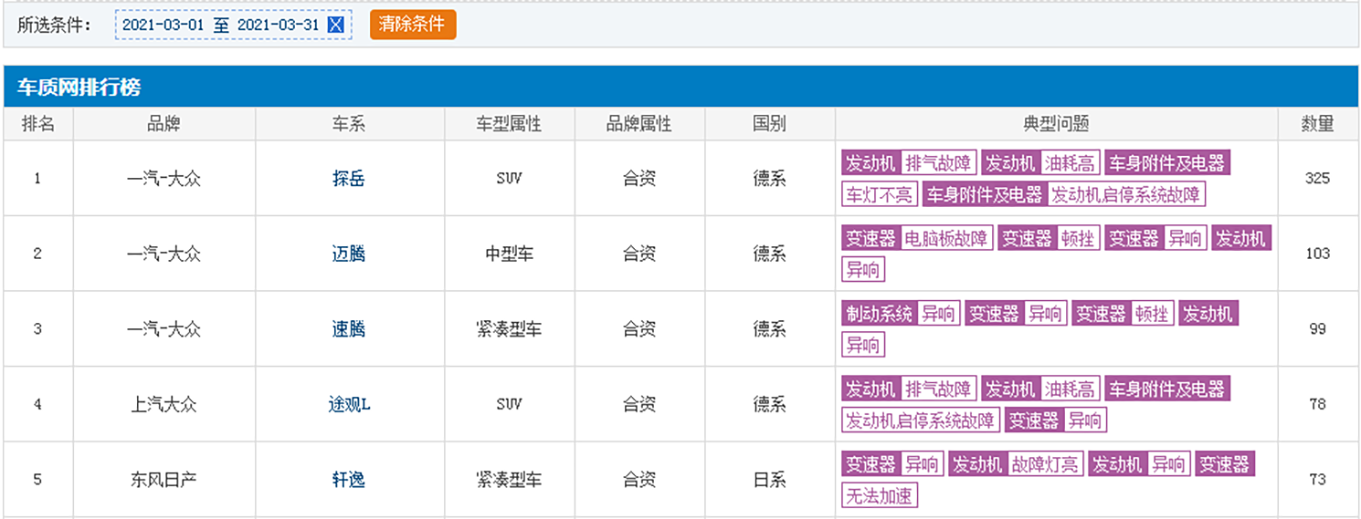
Task: Click the 变速器 异响 tag in the 轩逸 row
Action: [x=892, y=464]
